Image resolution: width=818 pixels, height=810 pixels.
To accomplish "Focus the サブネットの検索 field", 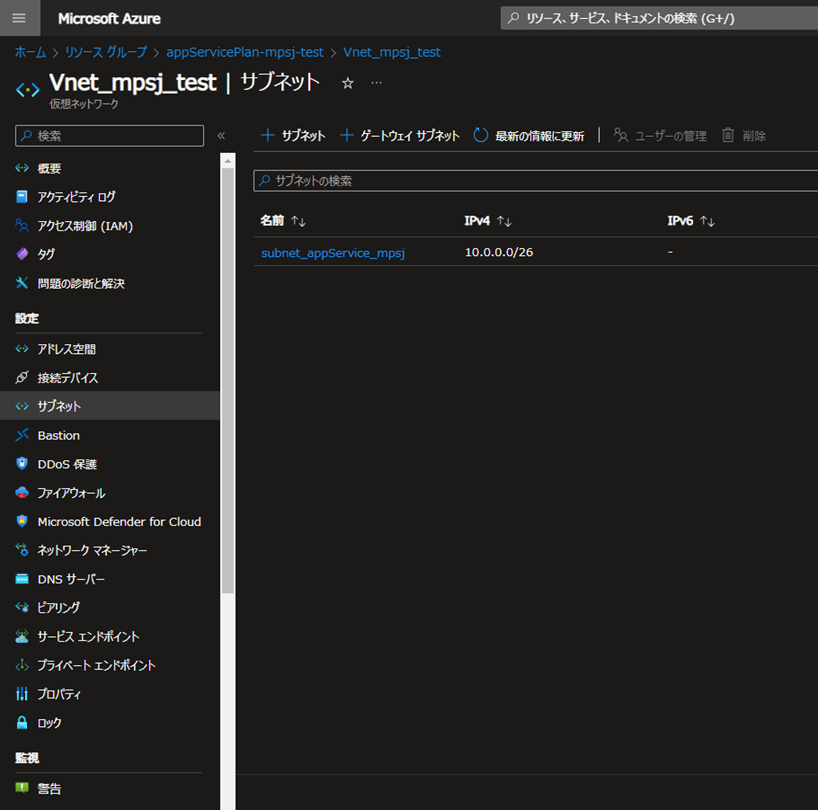I will [x=536, y=180].
